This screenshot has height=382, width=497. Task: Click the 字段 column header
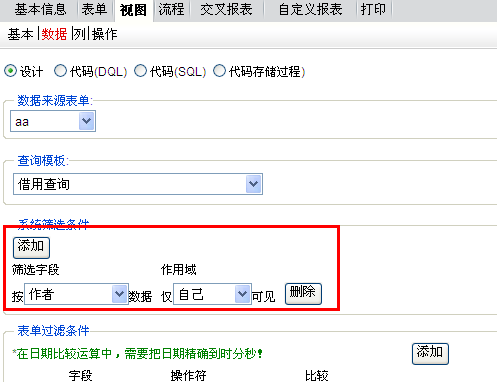click(x=80, y=376)
